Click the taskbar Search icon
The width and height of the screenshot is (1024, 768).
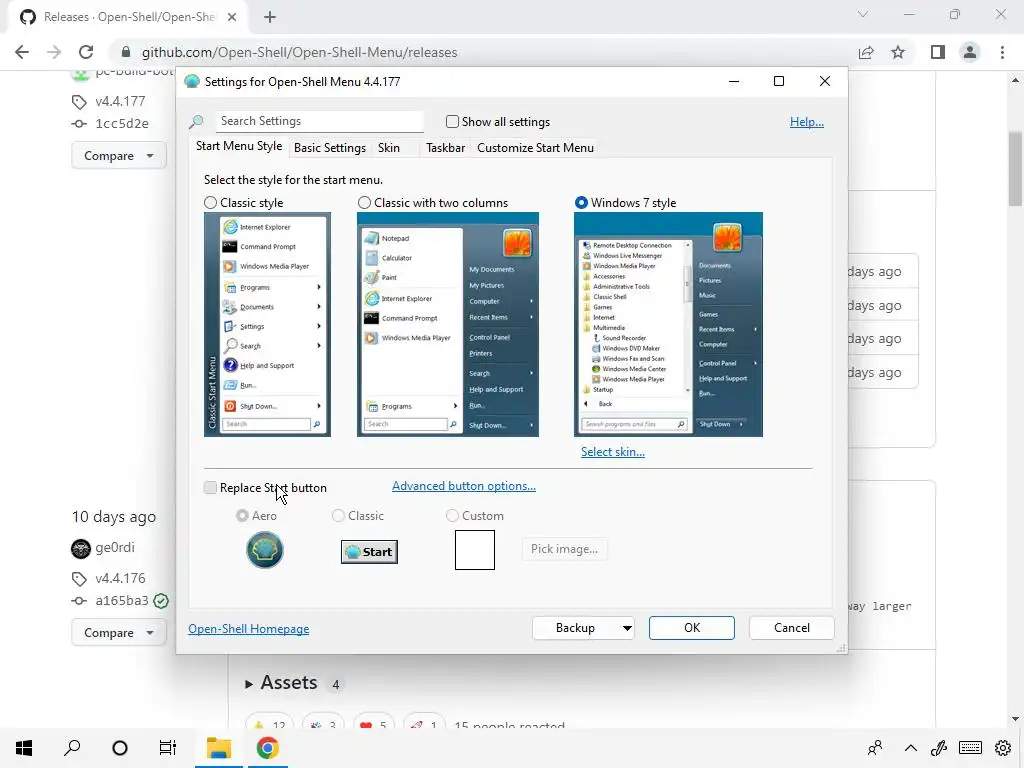pyautogui.click(x=72, y=748)
